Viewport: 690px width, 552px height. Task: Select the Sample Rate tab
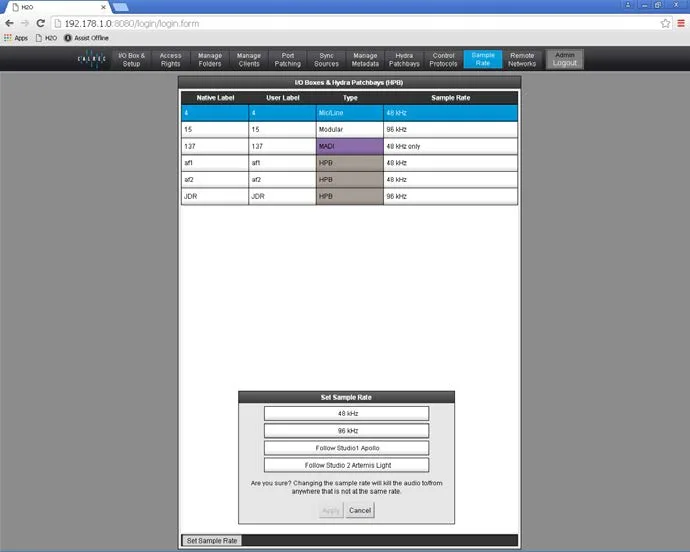(x=483, y=59)
